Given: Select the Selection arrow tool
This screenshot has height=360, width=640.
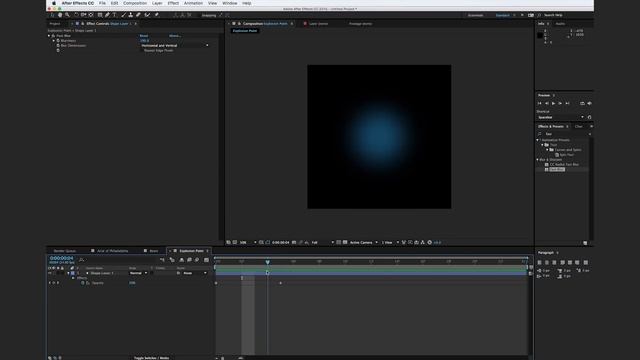Looking at the screenshot, I should point(52,15).
